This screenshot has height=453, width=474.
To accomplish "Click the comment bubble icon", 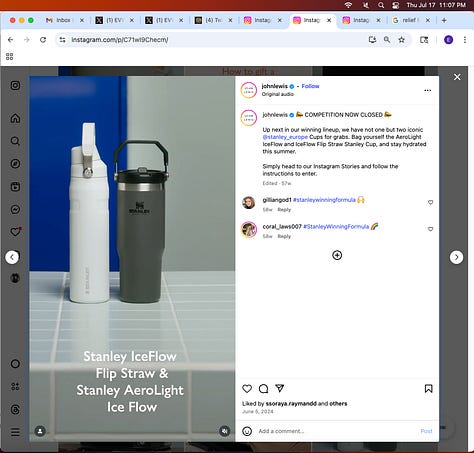I will [x=263, y=389].
